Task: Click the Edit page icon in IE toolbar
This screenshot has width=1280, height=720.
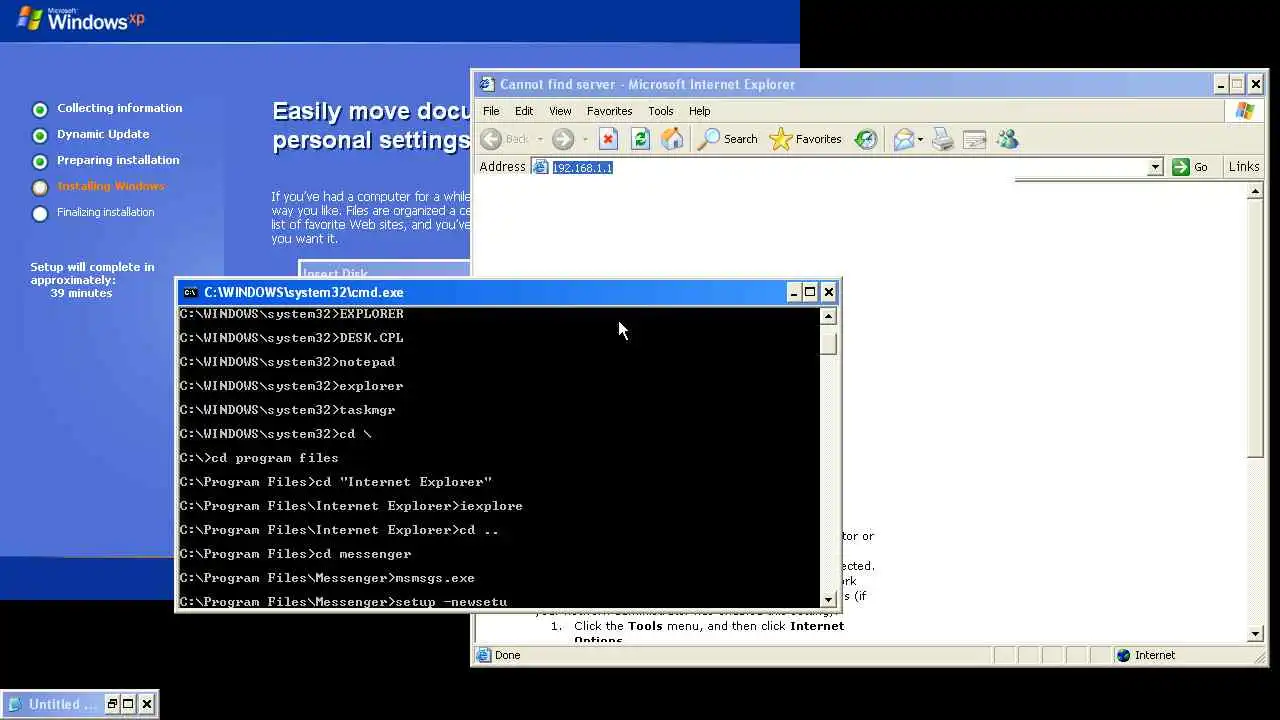Action: [x=975, y=139]
